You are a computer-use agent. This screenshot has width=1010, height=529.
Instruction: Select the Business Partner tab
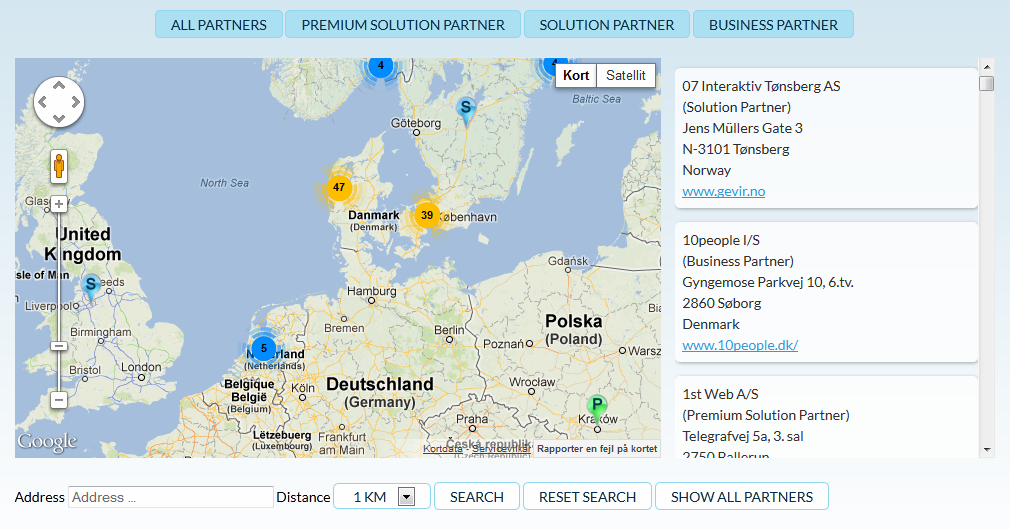coord(773,25)
